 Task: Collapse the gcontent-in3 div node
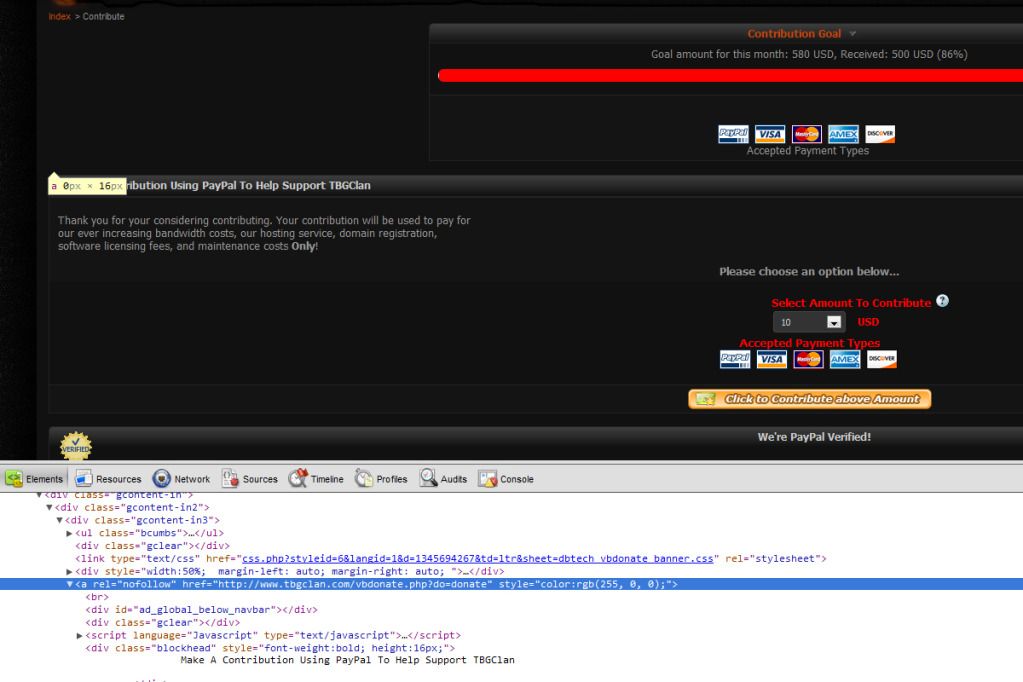click(59, 520)
